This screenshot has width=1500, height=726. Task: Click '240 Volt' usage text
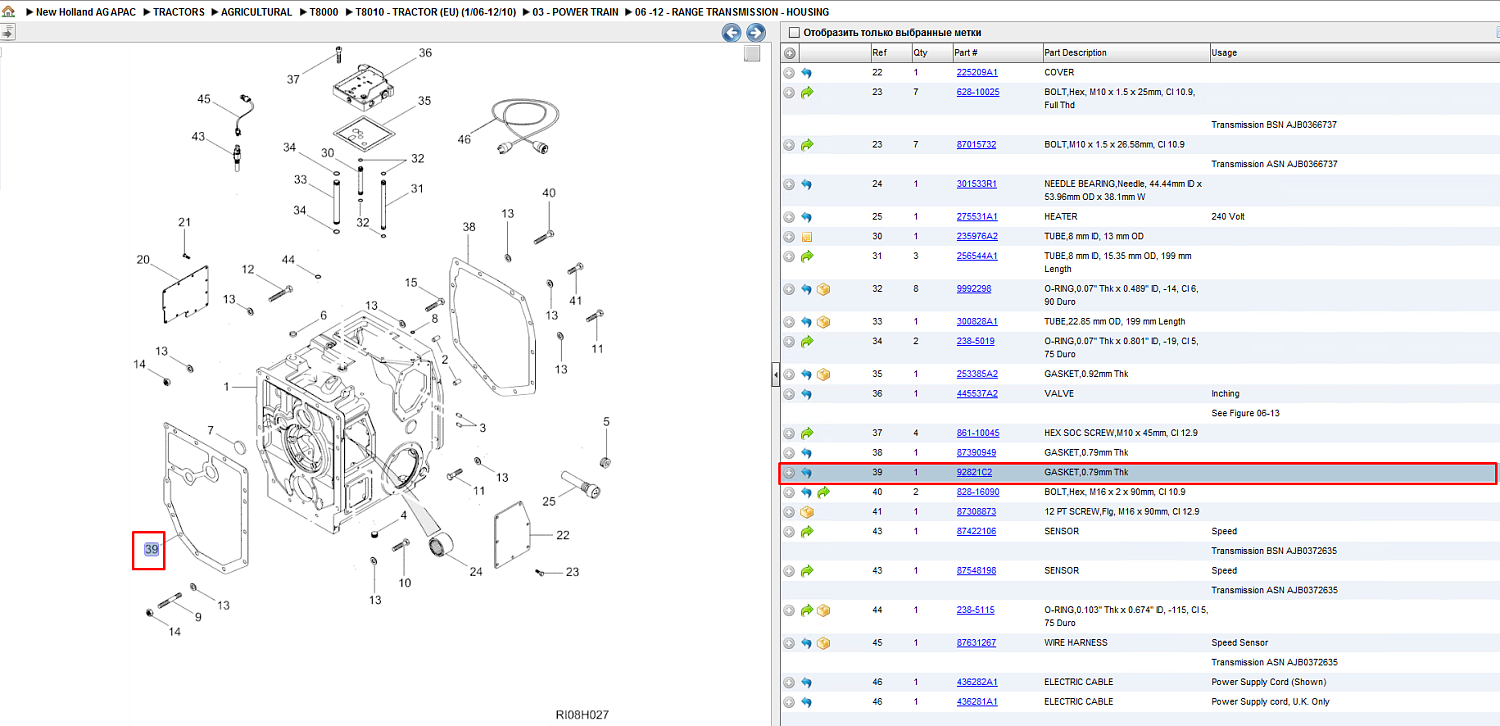(x=1228, y=217)
